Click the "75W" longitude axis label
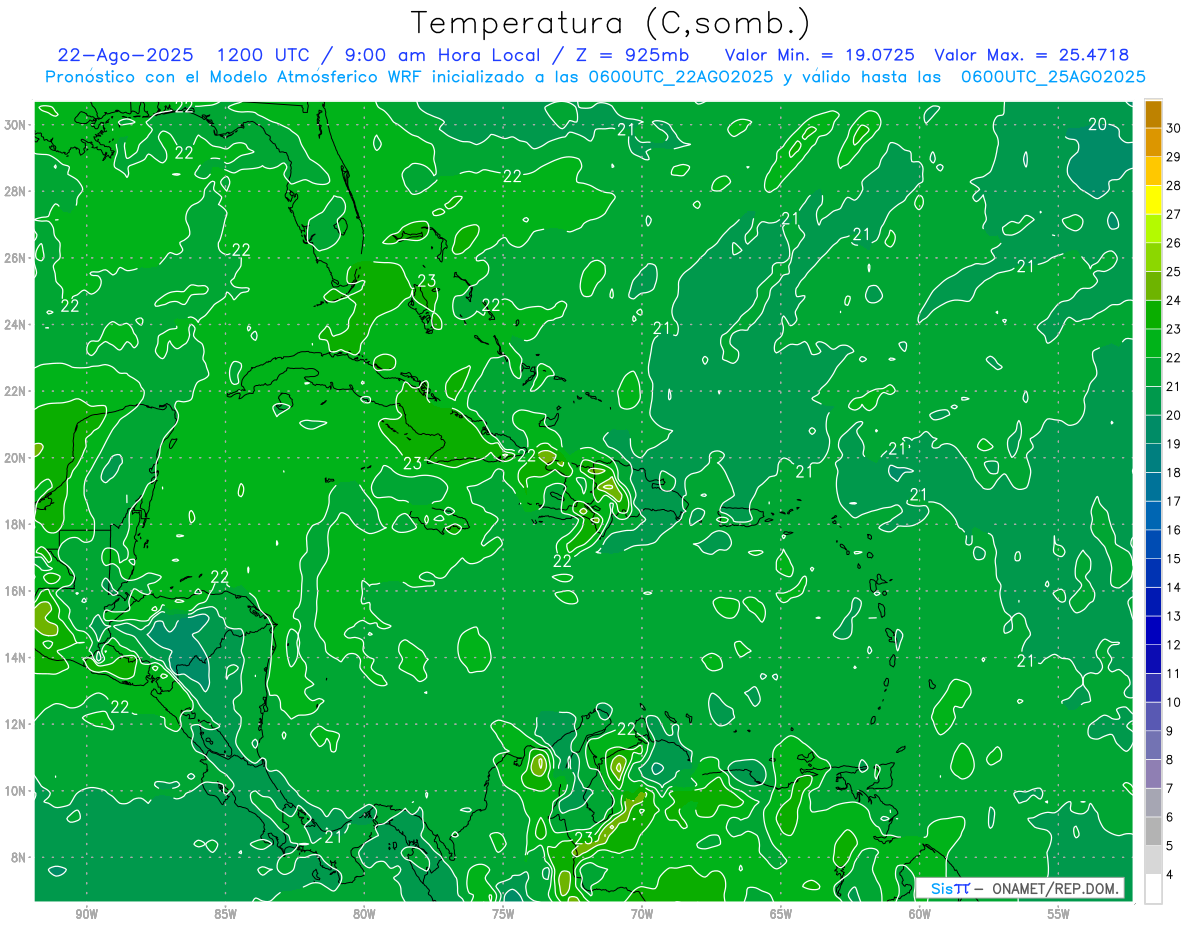Viewport: 1200px width, 927px height. 503,914
